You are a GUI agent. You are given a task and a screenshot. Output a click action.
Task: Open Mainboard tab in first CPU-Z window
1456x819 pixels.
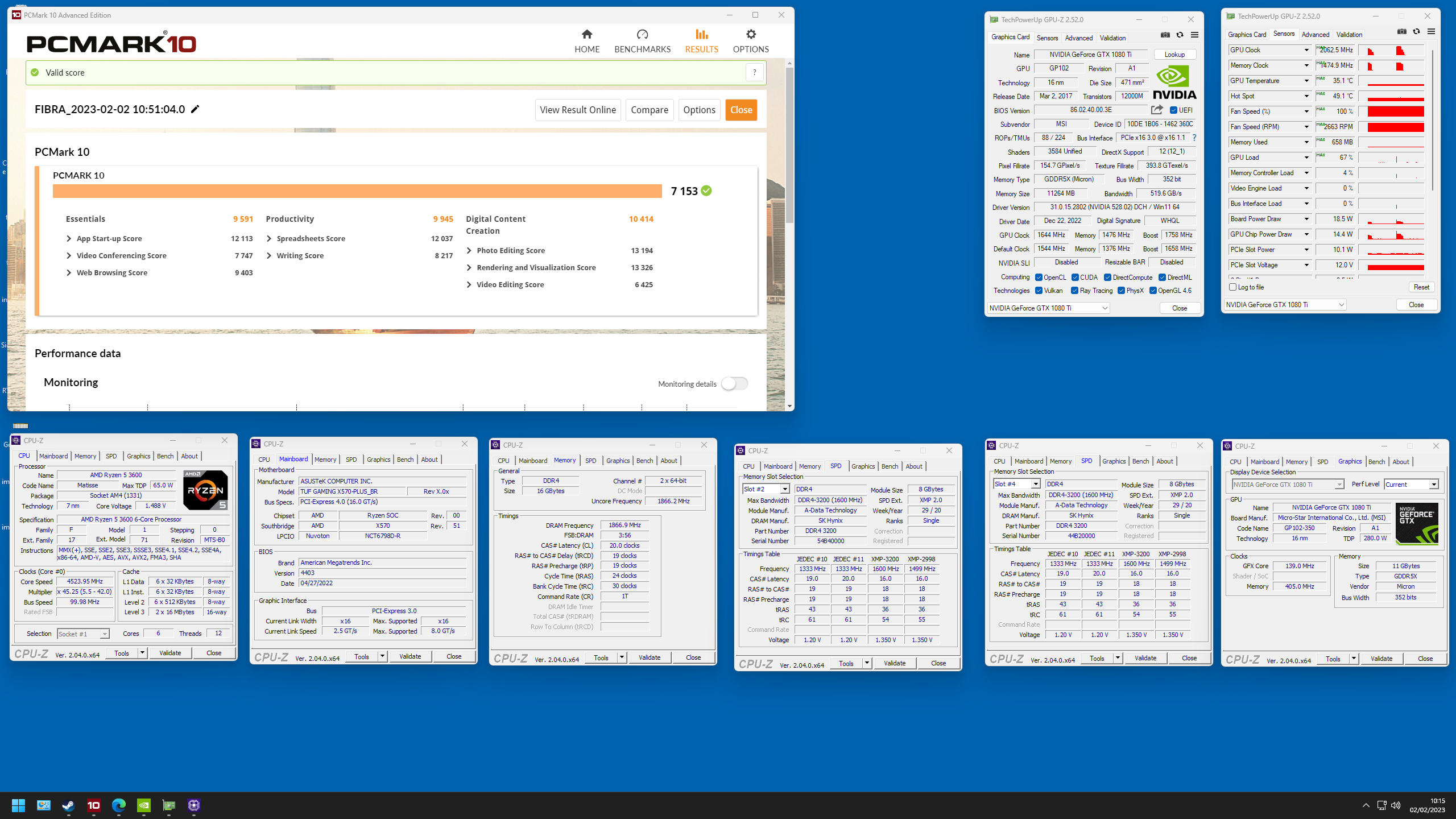point(53,456)
